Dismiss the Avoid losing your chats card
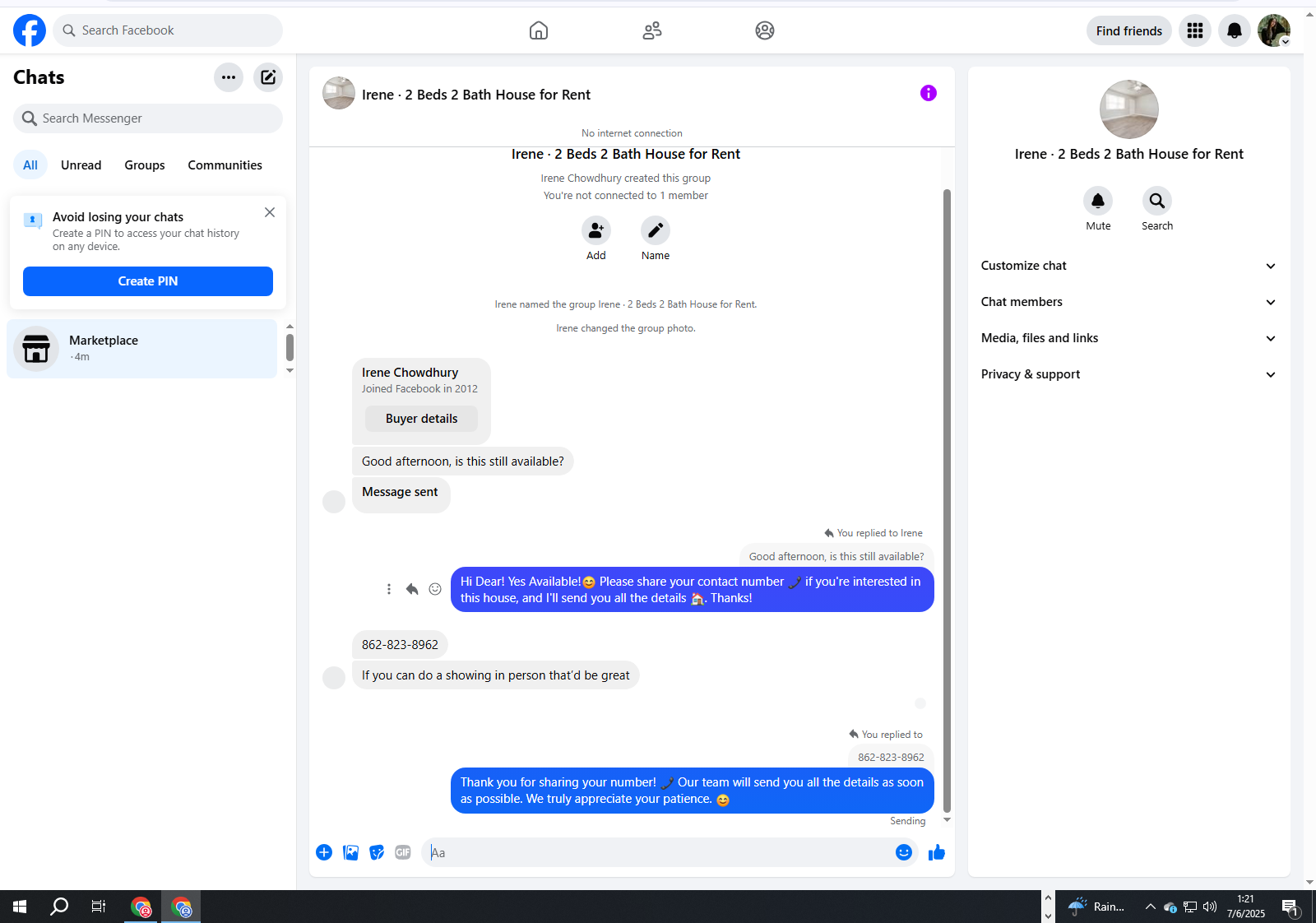Screen dimensions: 1316x923 pos(270,212)
